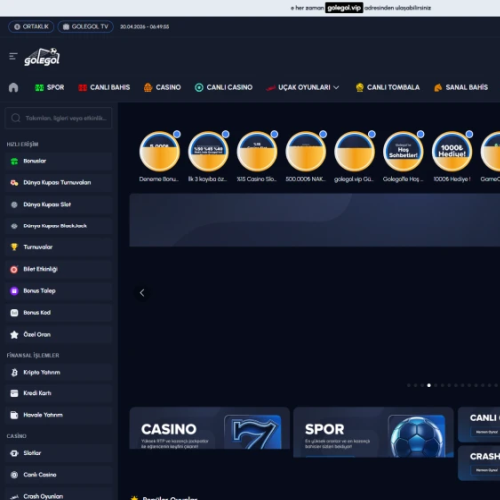Viewport: 500px width, 500px height.
Task: Click the team search input field
Action: pos(59,118)
